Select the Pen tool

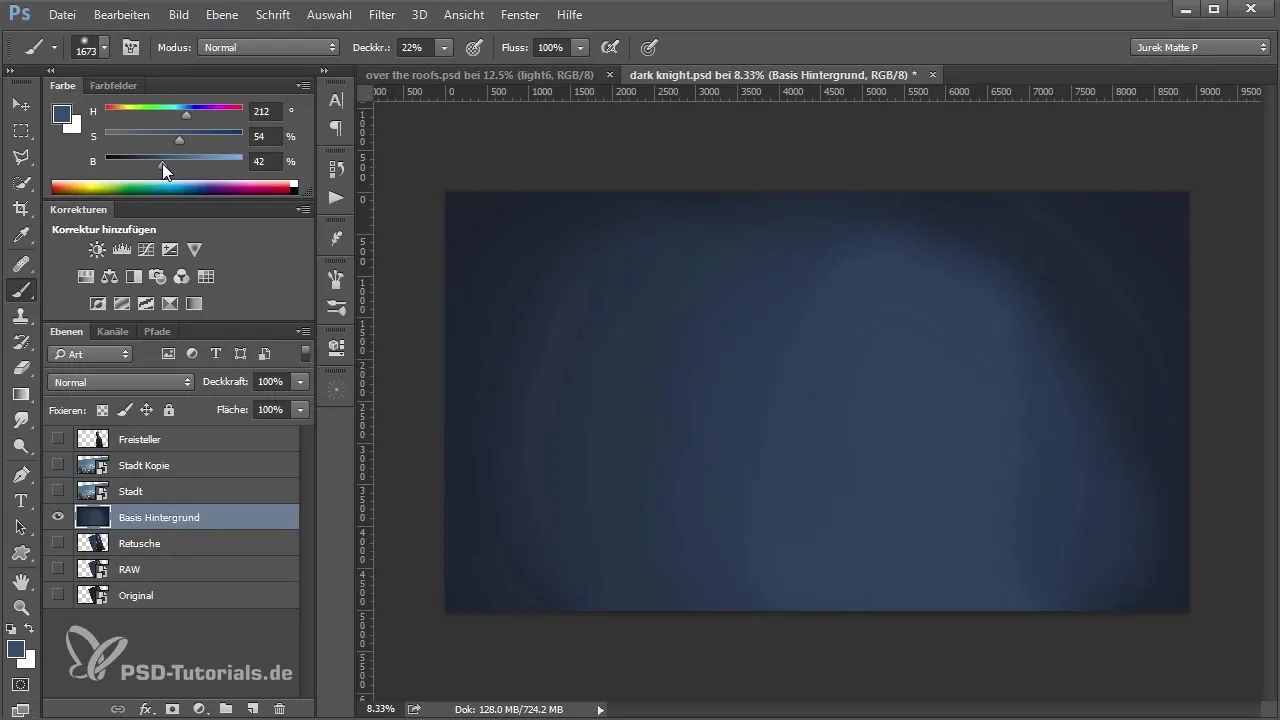20,475
